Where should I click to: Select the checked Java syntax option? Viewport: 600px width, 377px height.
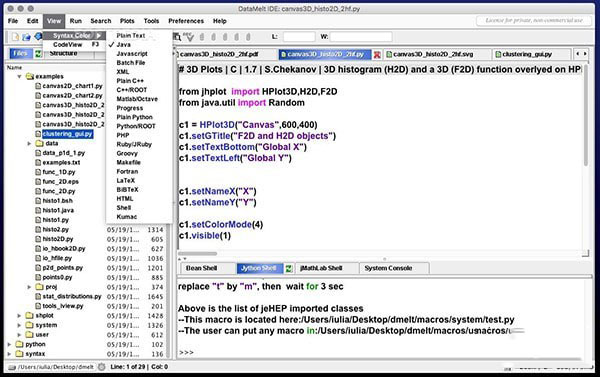pyautogui.click(x=139, y=45)
